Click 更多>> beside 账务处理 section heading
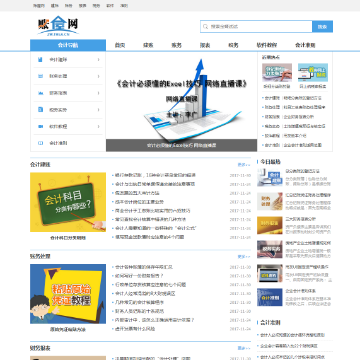The width and height of the screenshot is (360, 360). 244,257
